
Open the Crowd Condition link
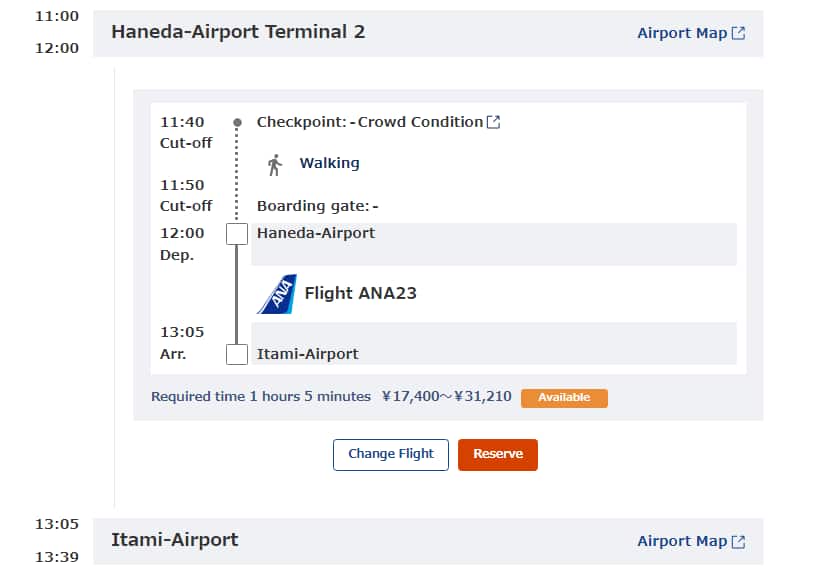click(420, 122)
